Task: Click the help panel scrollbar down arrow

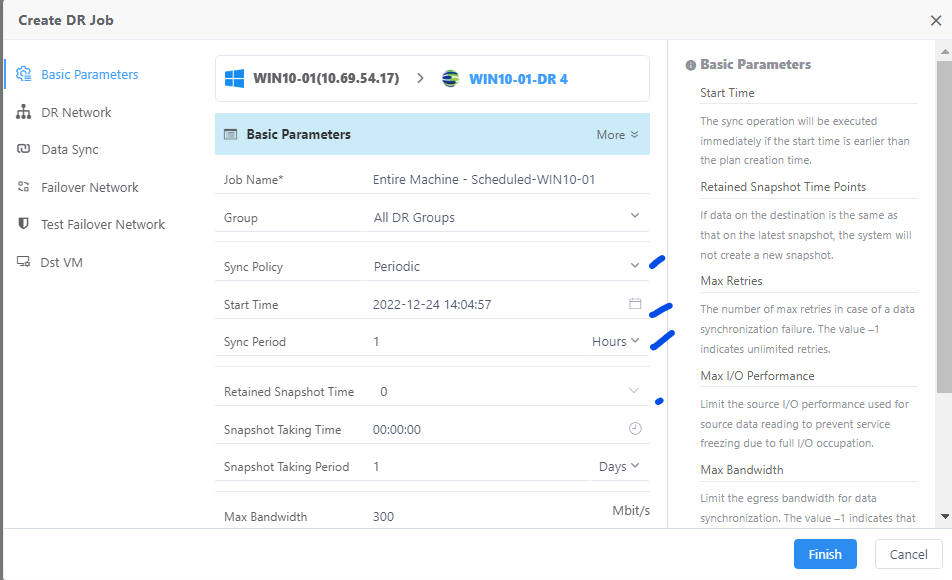Action: (x=945, y=516)
